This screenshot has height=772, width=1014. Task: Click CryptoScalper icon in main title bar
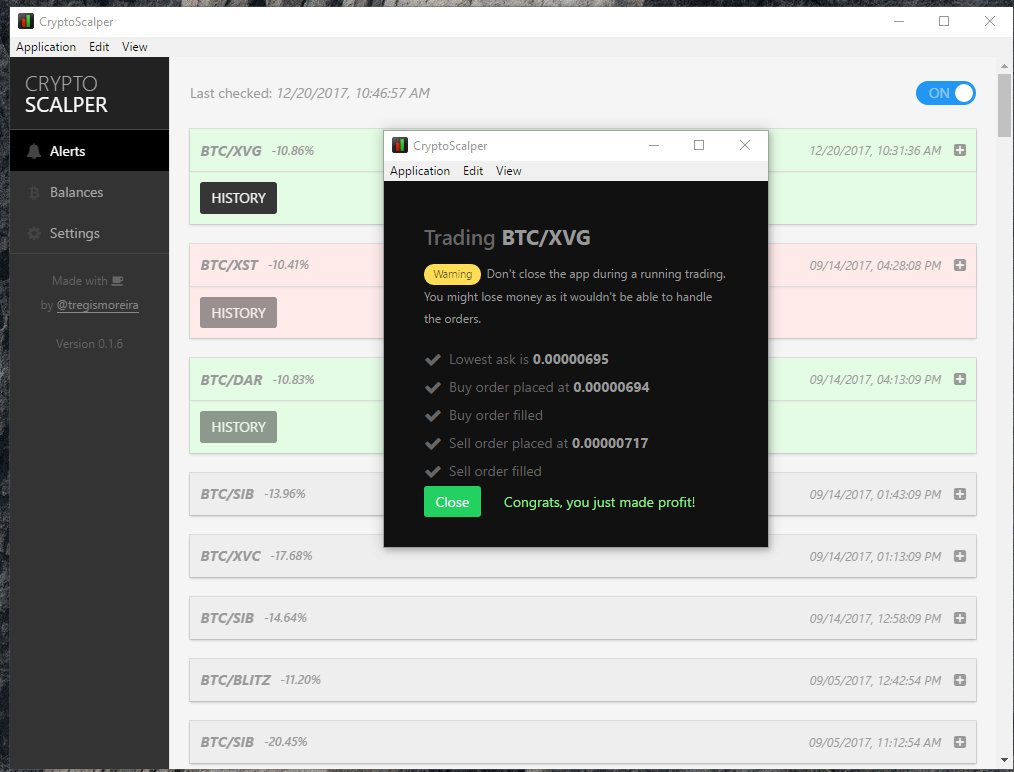point(26,21)
